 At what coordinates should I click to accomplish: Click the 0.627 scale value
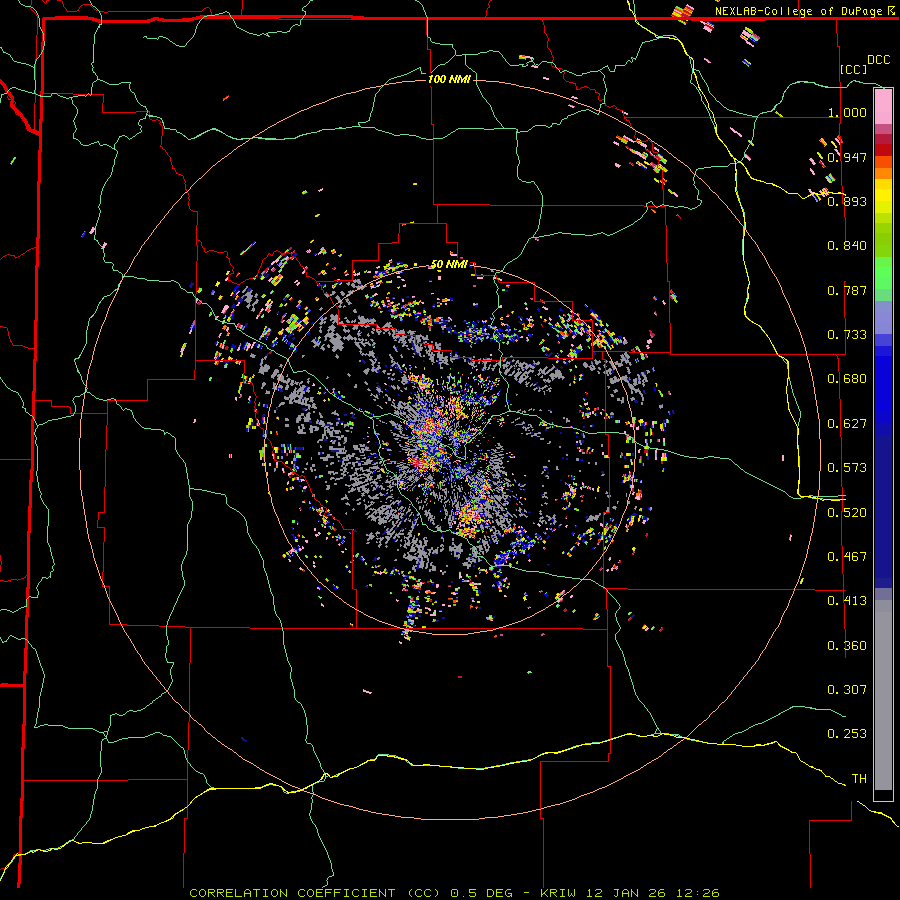847,424
